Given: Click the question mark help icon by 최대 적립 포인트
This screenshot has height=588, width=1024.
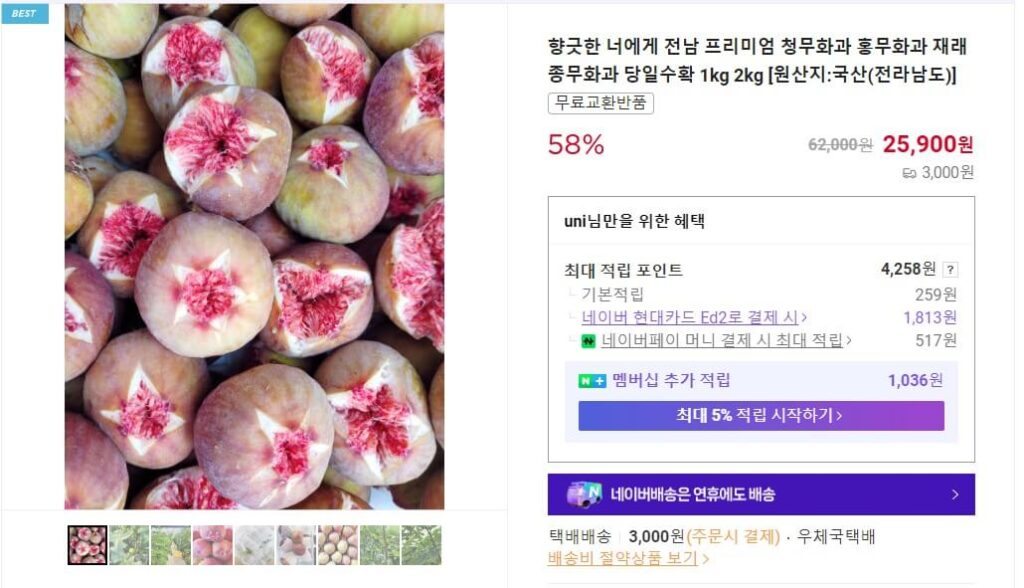Looking at the screenshot, I should tap(950, 269).
